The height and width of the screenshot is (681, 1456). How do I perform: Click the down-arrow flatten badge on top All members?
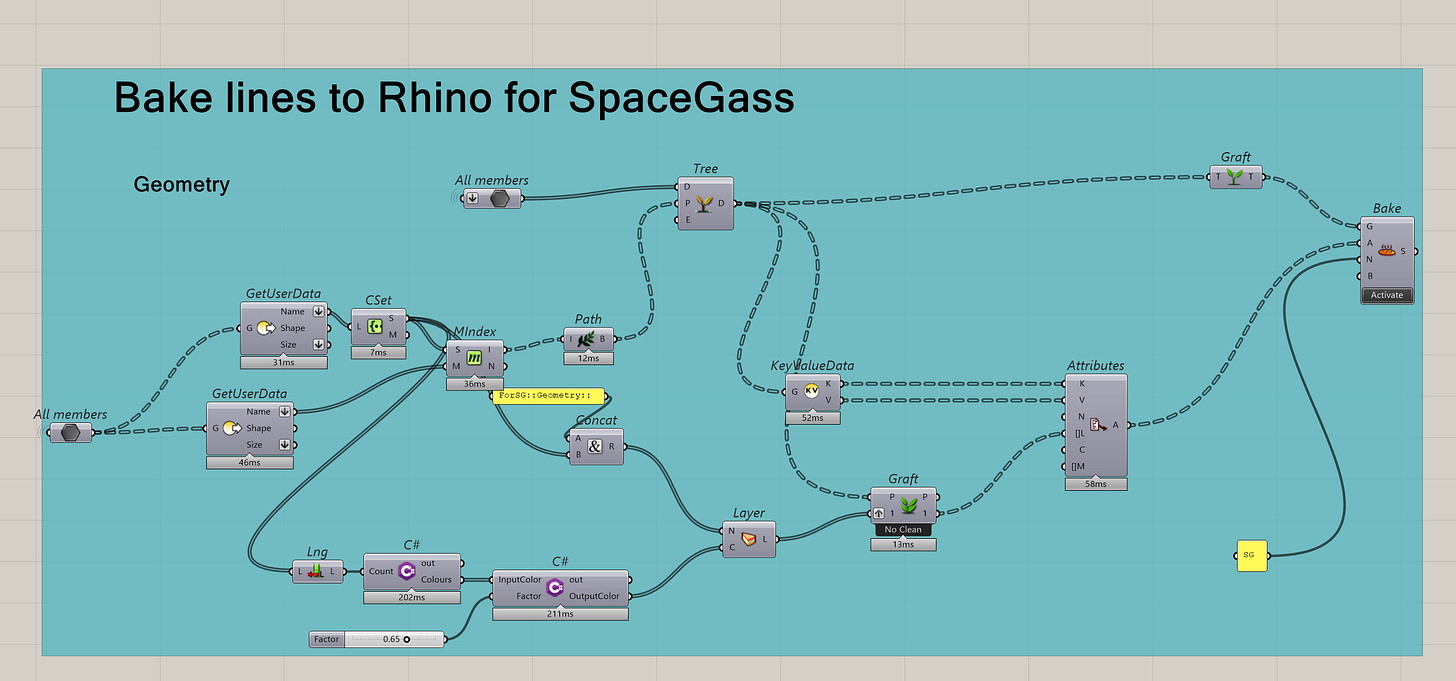(x=472, y=198)
